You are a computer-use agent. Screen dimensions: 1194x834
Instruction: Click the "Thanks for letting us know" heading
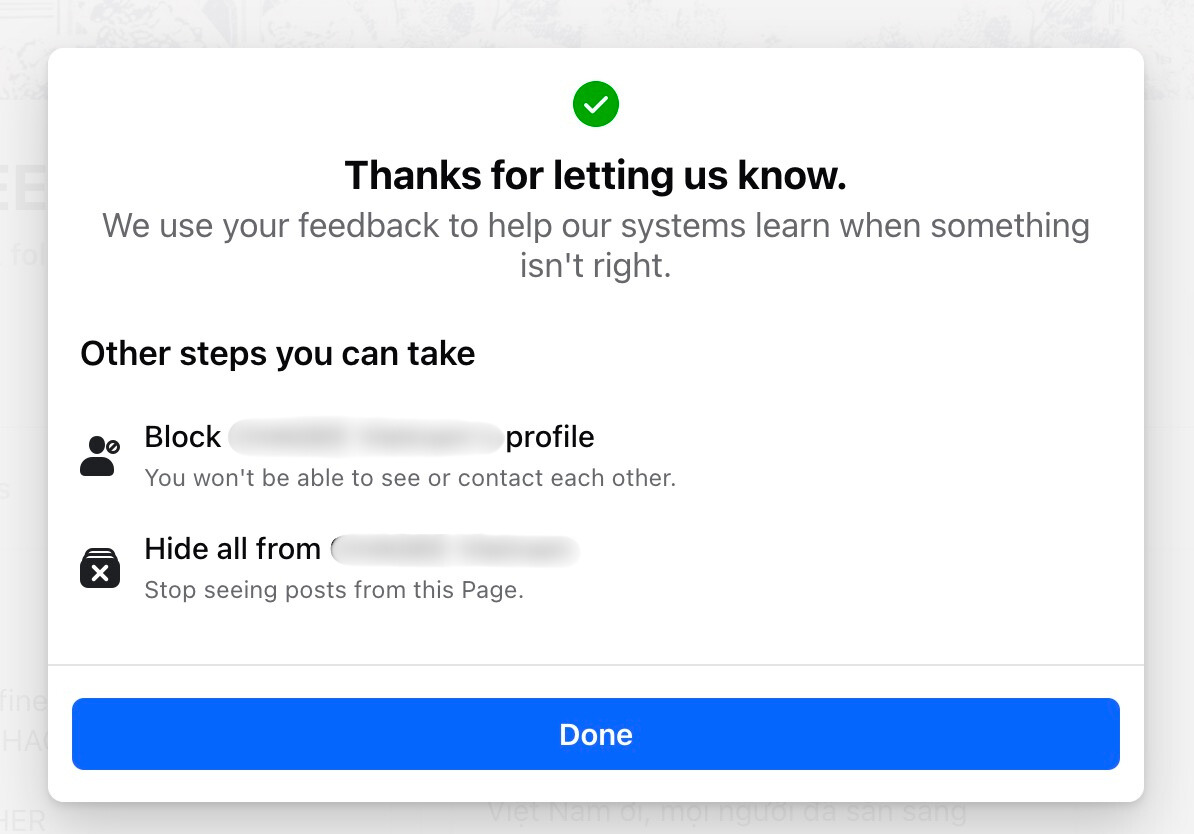[x=595, y=175]
